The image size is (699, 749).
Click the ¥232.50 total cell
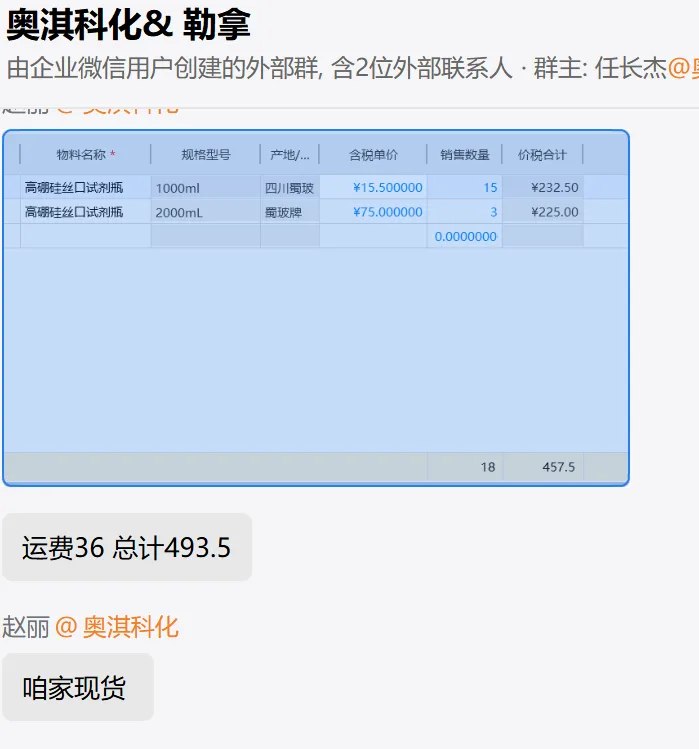point(543,187)
